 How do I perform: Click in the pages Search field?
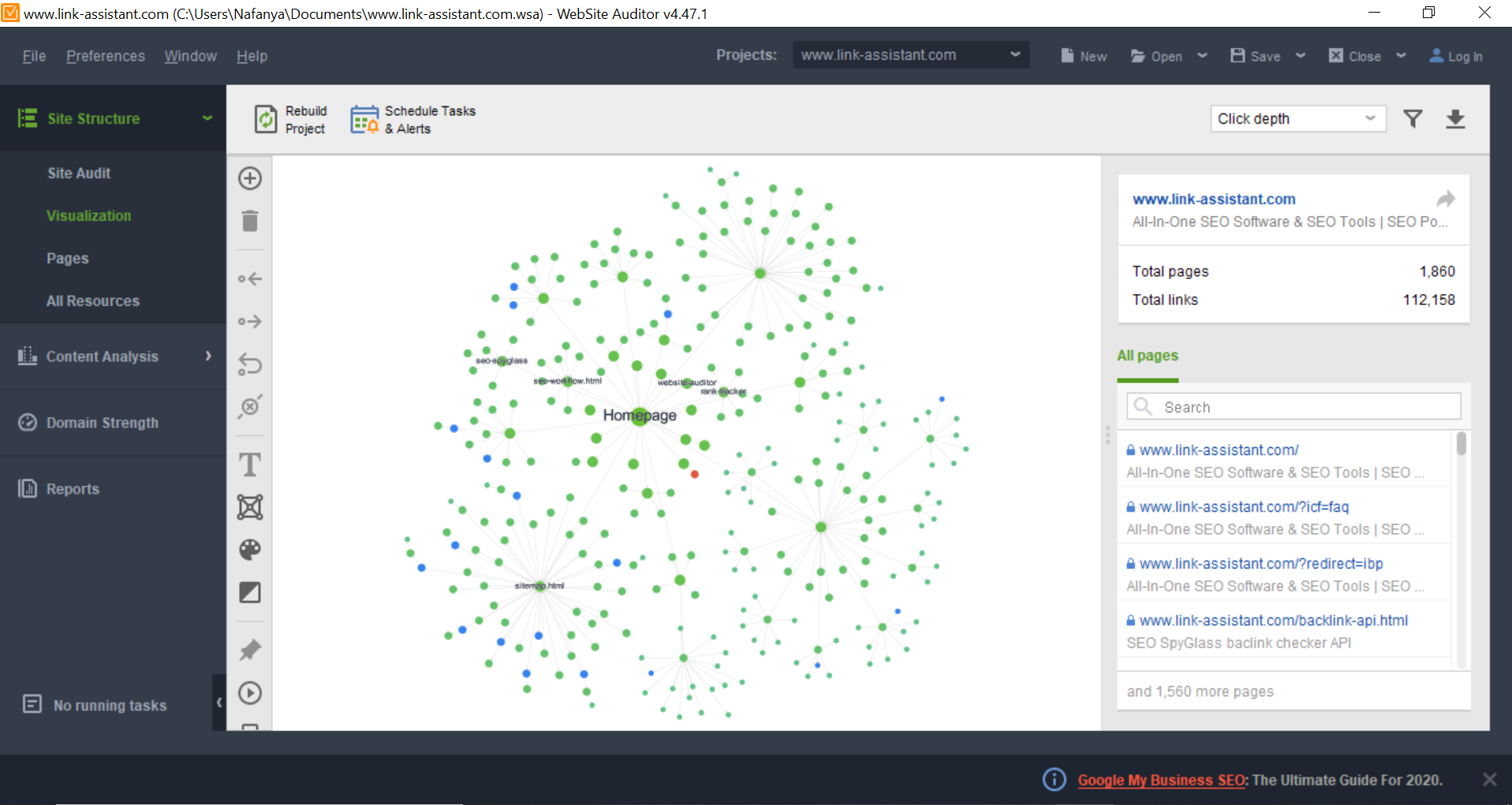(x=1294, y=407)
